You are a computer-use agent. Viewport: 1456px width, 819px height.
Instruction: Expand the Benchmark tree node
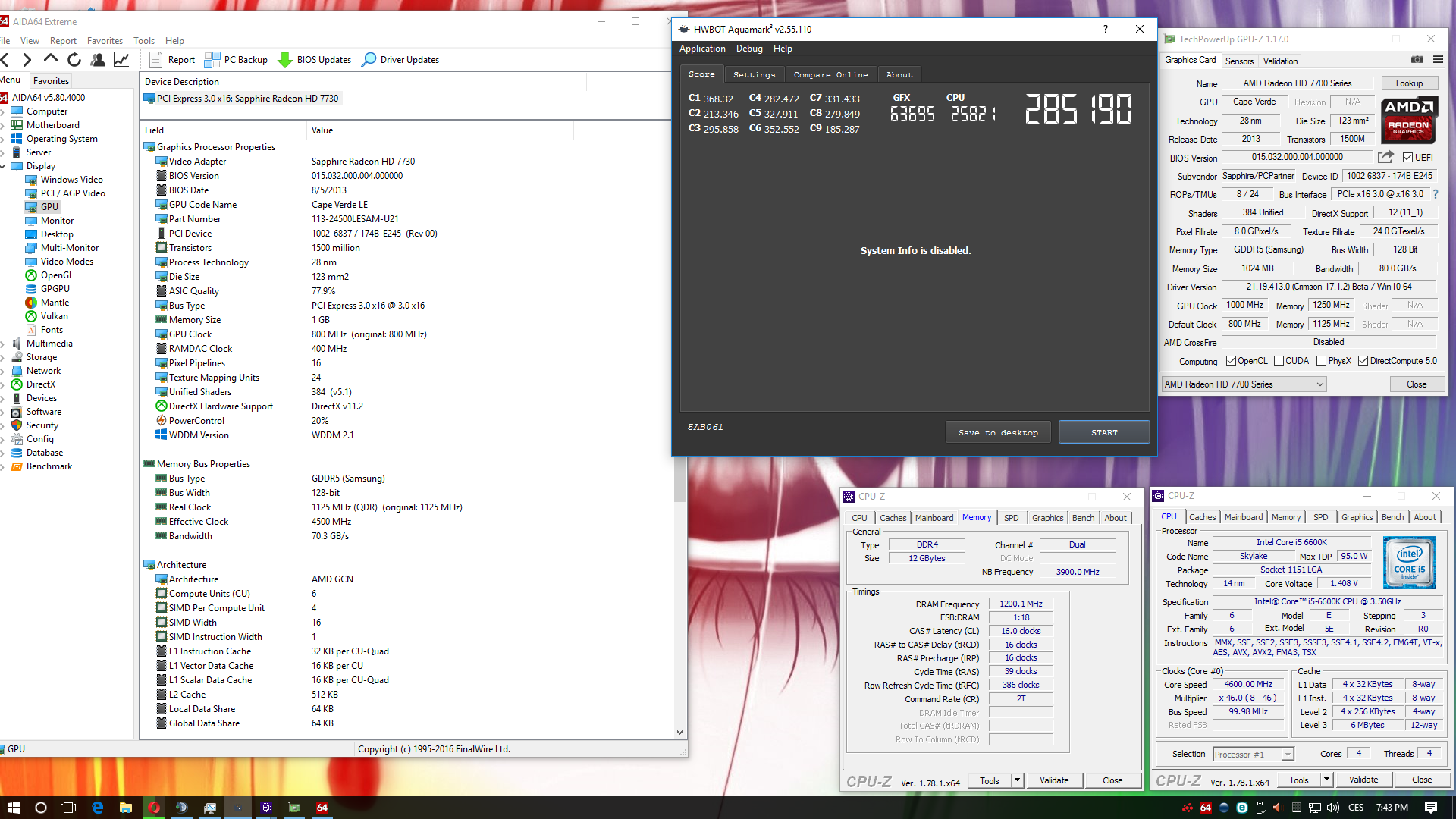point(3,466)
